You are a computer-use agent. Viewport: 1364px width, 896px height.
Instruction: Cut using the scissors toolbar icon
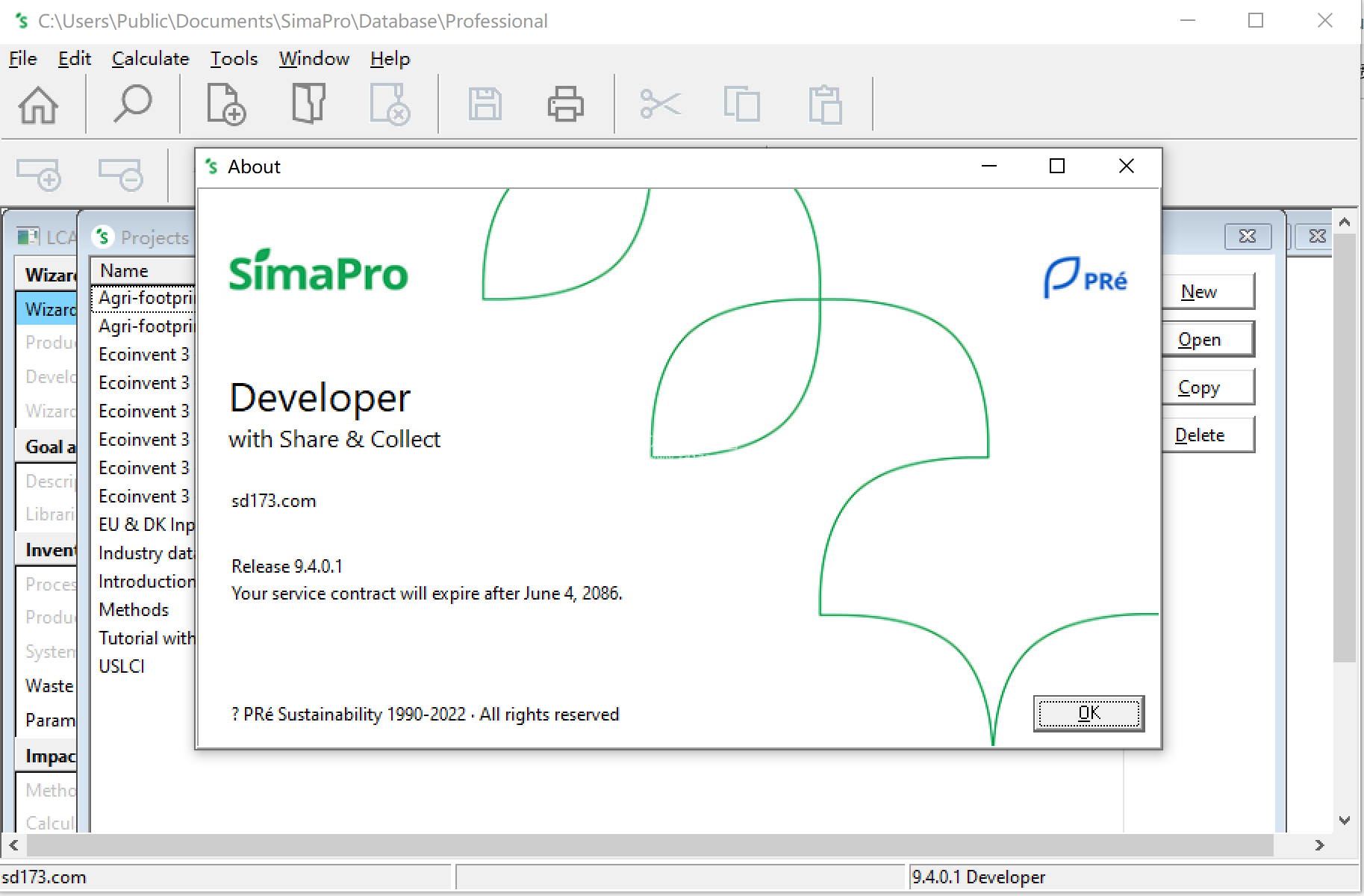[x=660, y=105]
